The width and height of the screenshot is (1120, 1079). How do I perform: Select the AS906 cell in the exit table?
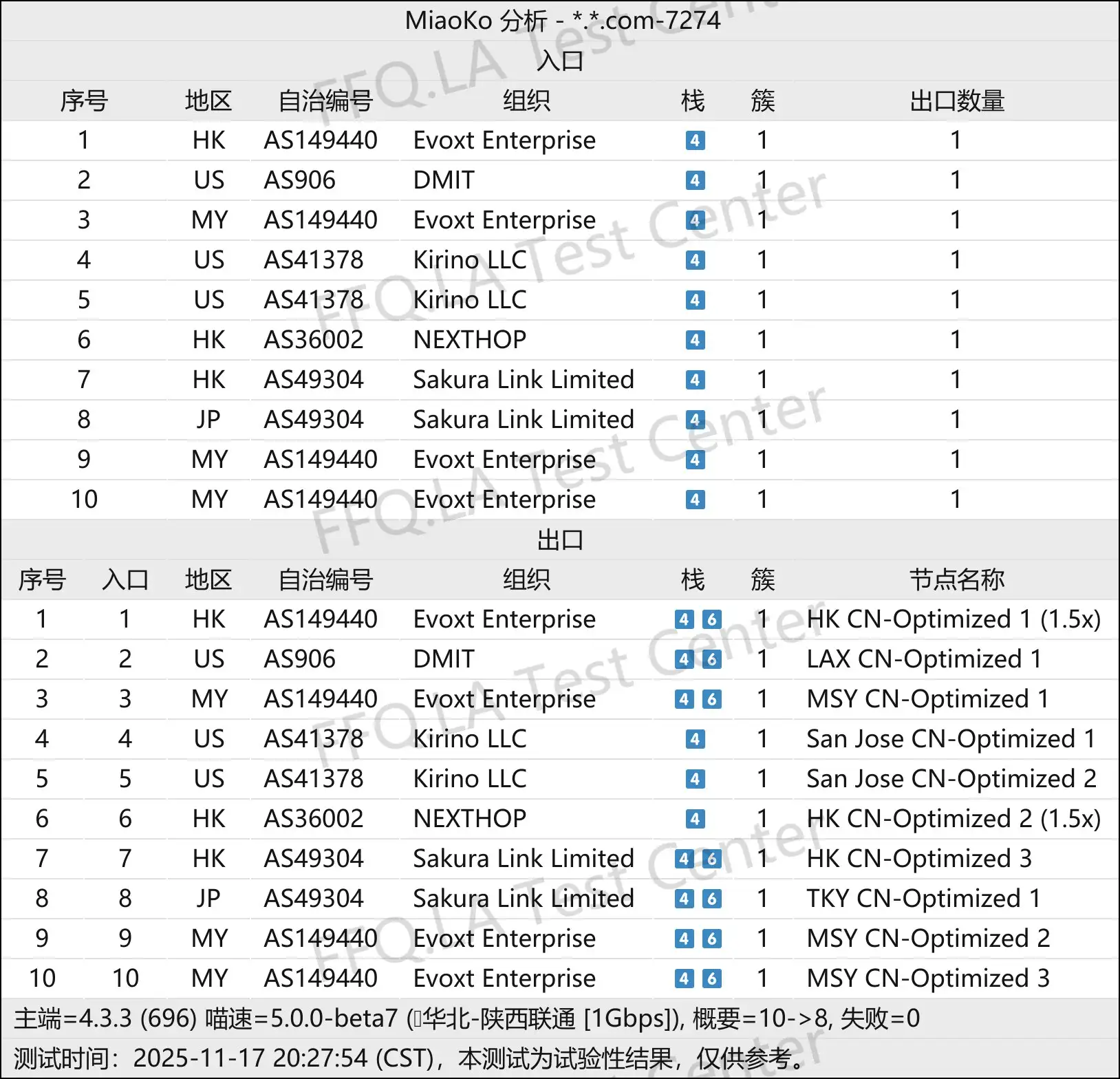(x=300, y=659)
